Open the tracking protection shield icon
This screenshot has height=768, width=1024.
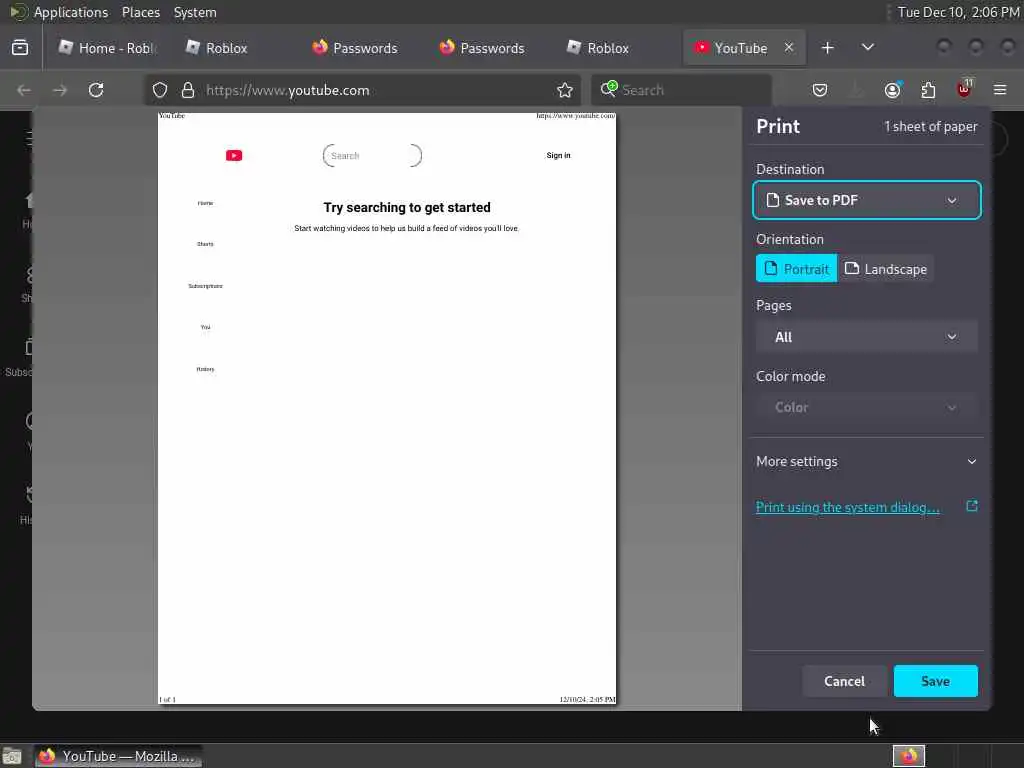point(160,90)
